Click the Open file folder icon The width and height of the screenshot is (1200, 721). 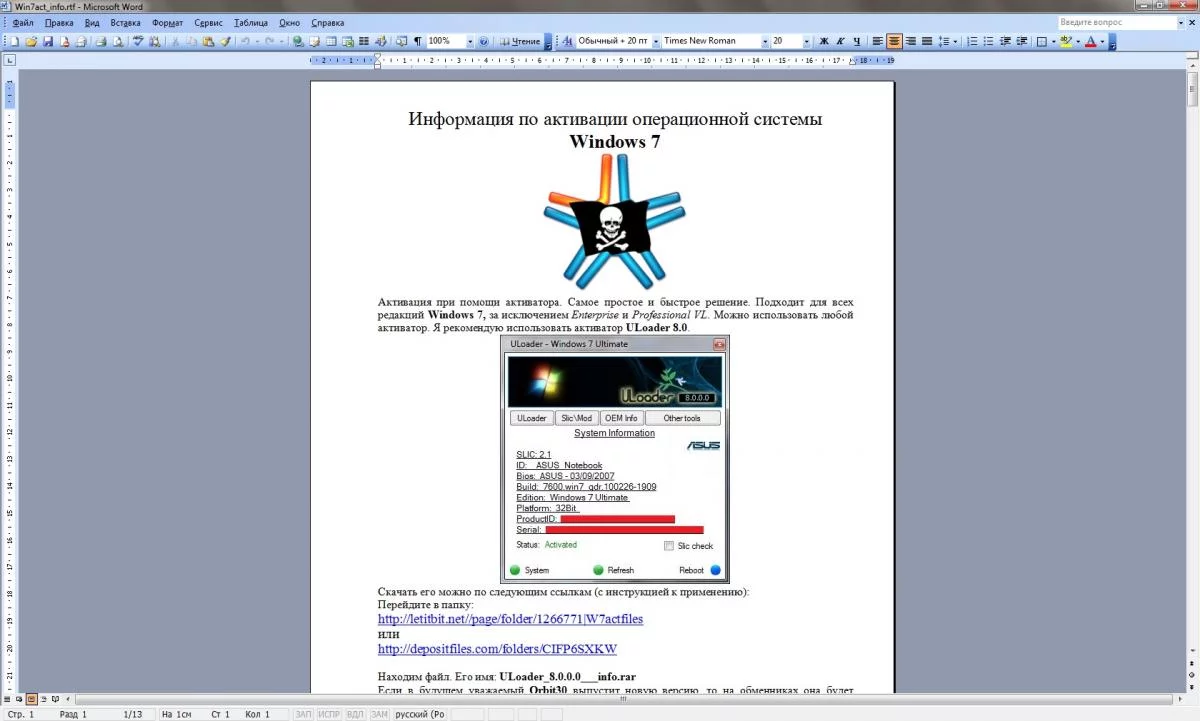point(31,41)
